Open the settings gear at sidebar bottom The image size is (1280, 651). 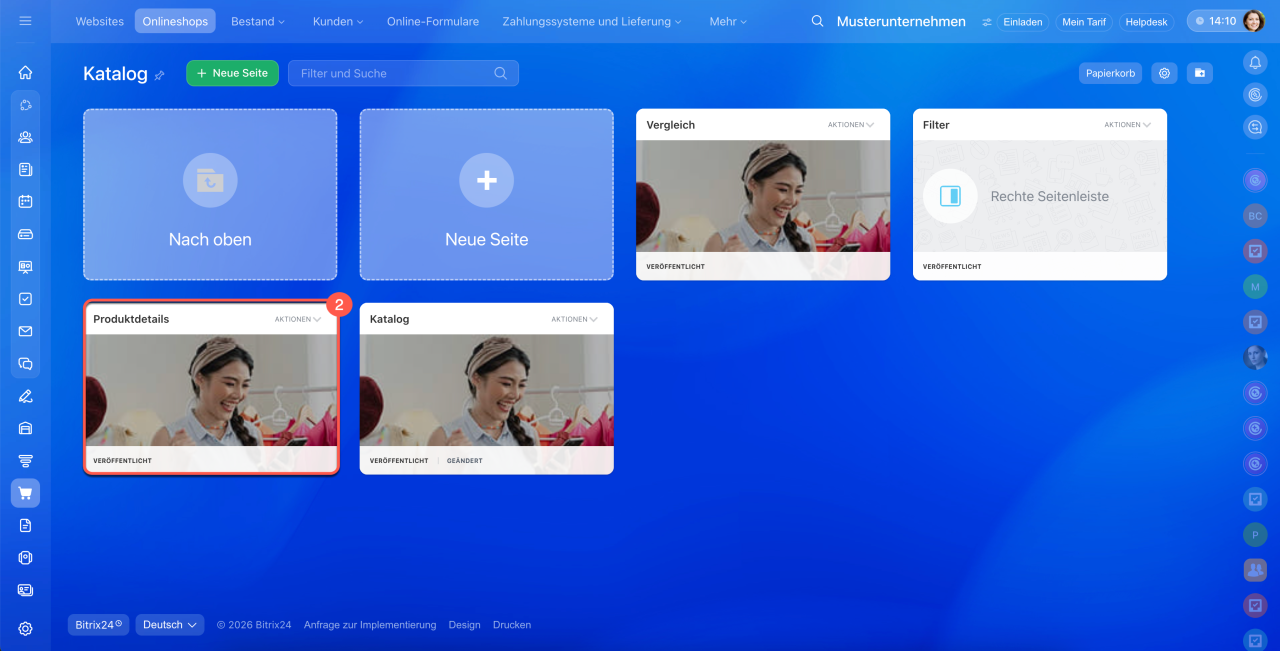point(25,629)
